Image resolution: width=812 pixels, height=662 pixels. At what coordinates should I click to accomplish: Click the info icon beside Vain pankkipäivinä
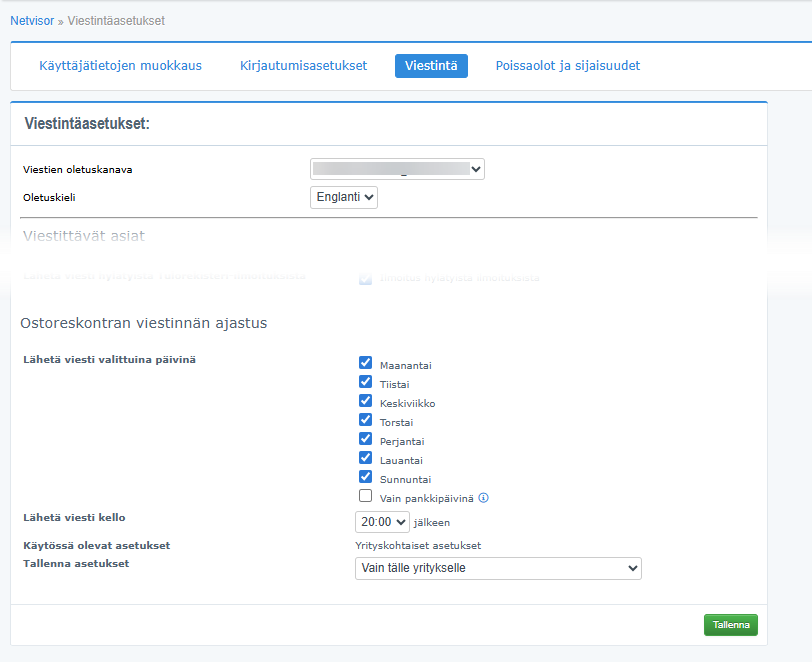tap(483, 498)
